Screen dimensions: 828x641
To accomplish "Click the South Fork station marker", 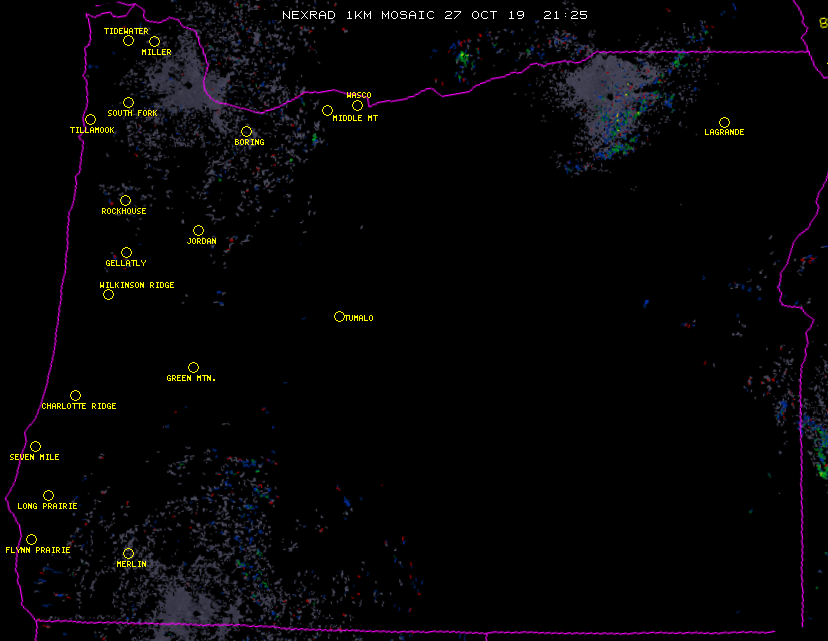I will coord(128,103).
